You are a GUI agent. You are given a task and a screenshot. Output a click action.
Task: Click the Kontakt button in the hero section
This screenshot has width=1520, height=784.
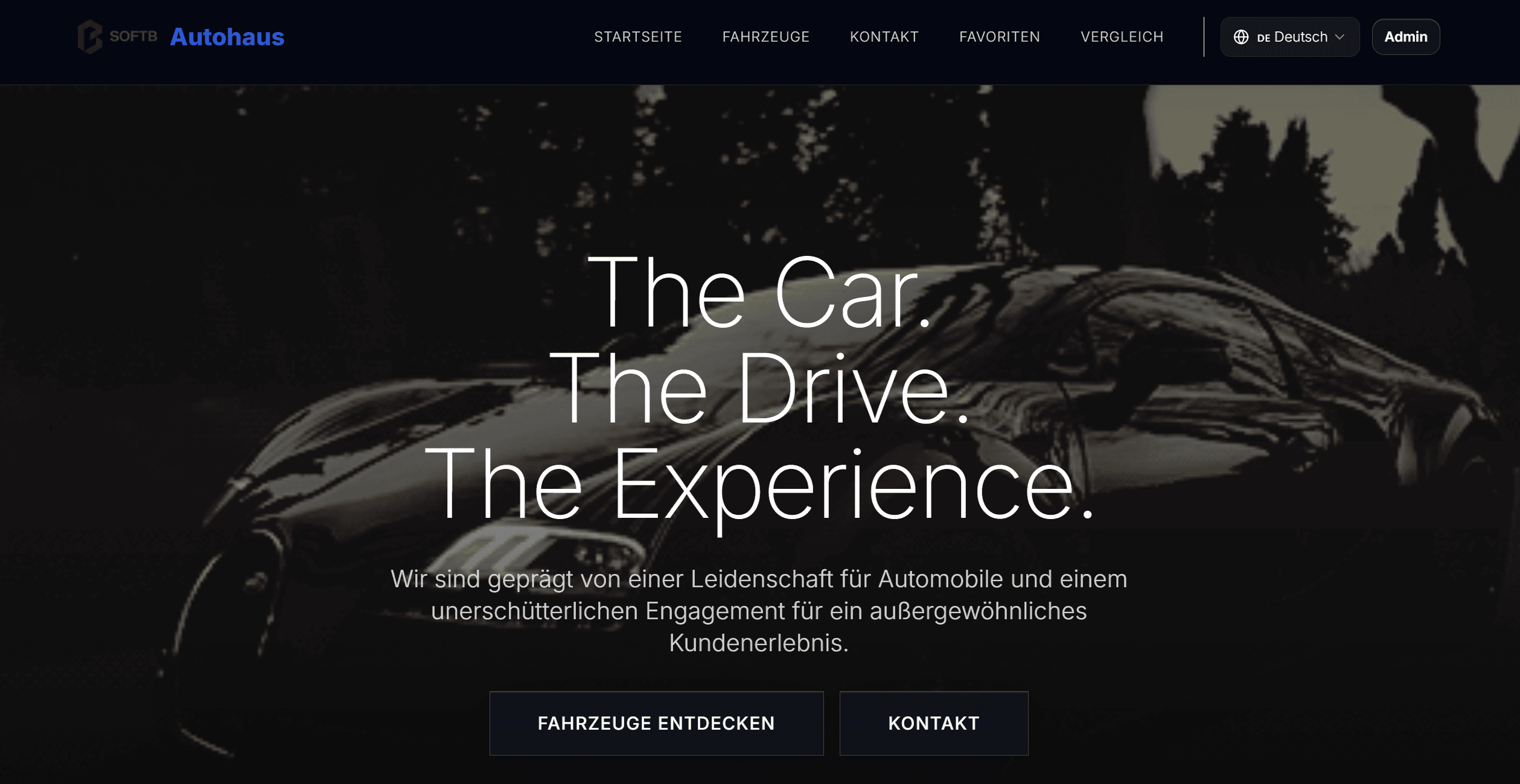(934, 723)
